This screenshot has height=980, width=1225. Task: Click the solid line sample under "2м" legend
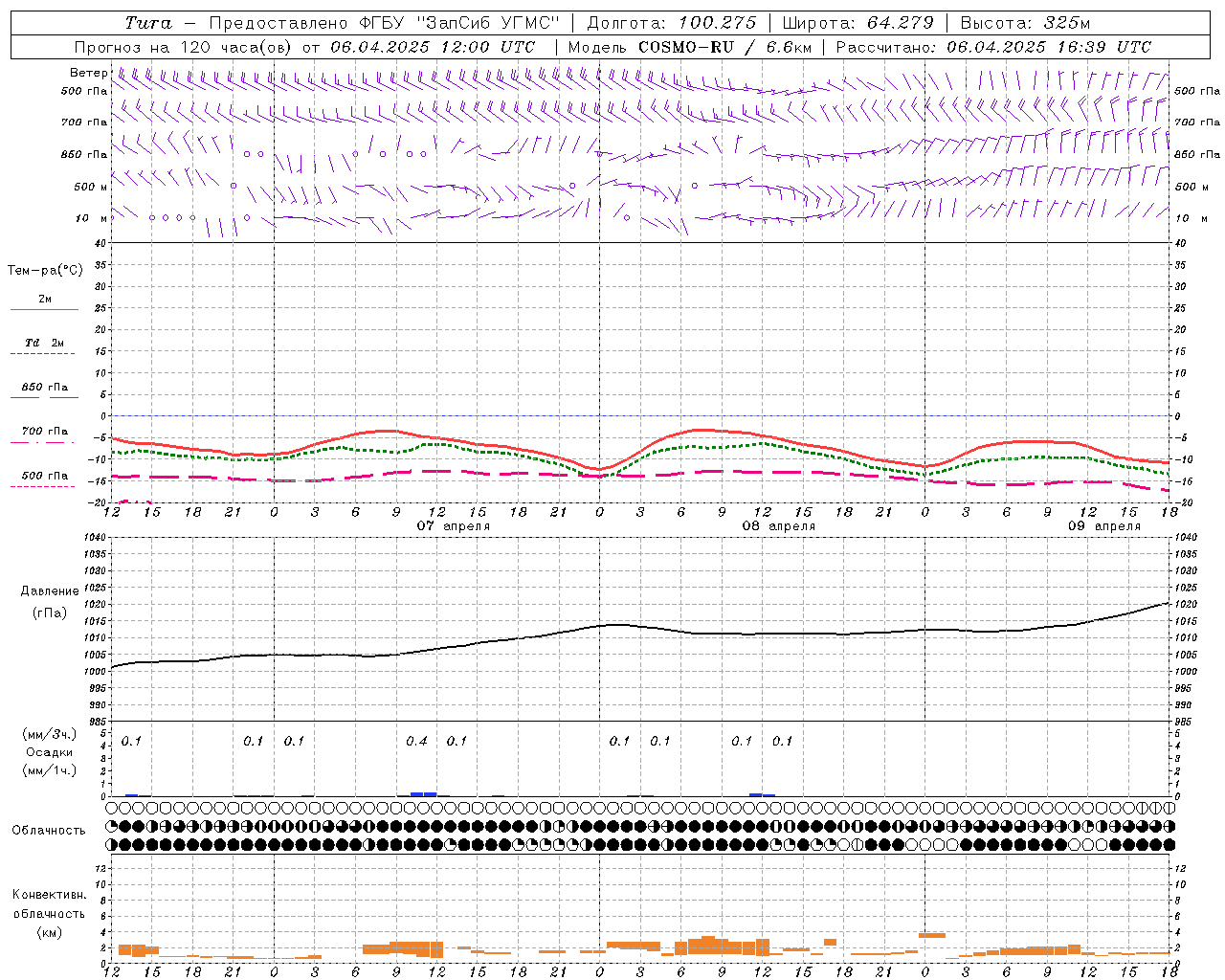click(44, 309)
